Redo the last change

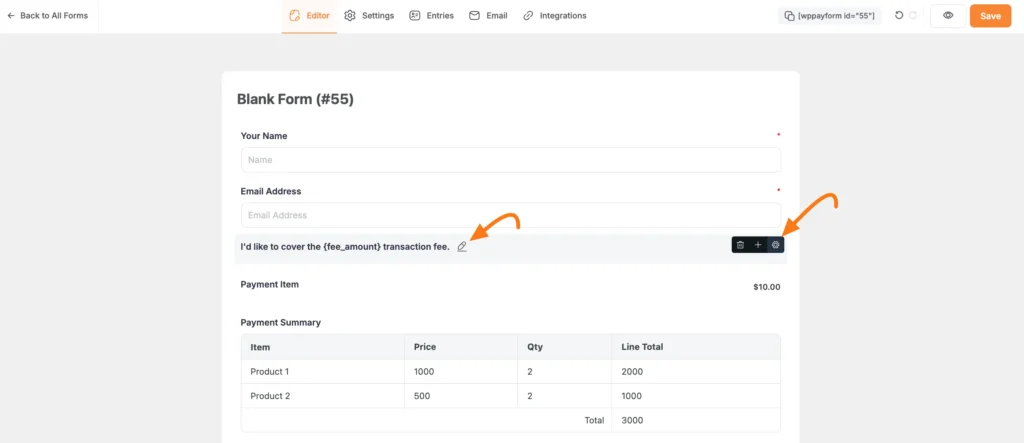click(914, 16)
